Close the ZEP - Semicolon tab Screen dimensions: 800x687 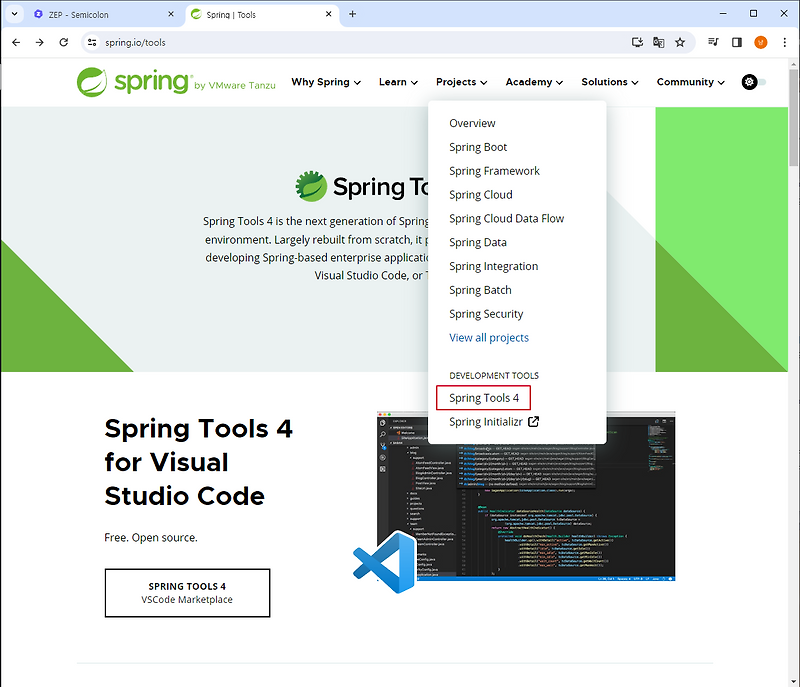pos(171,14)
